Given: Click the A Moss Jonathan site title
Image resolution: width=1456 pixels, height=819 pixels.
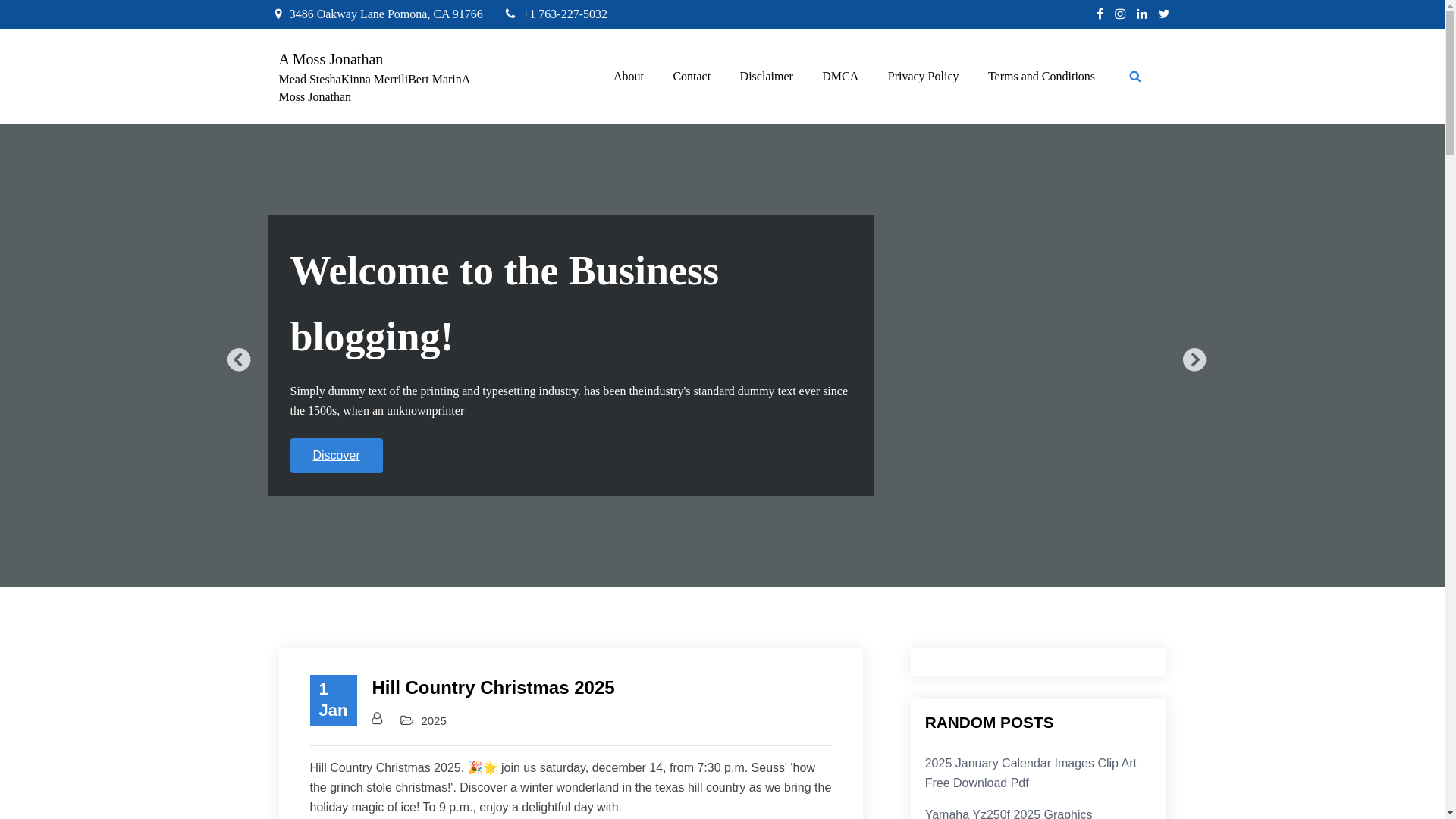Looking at the screenshot, I should click(331, 59).
